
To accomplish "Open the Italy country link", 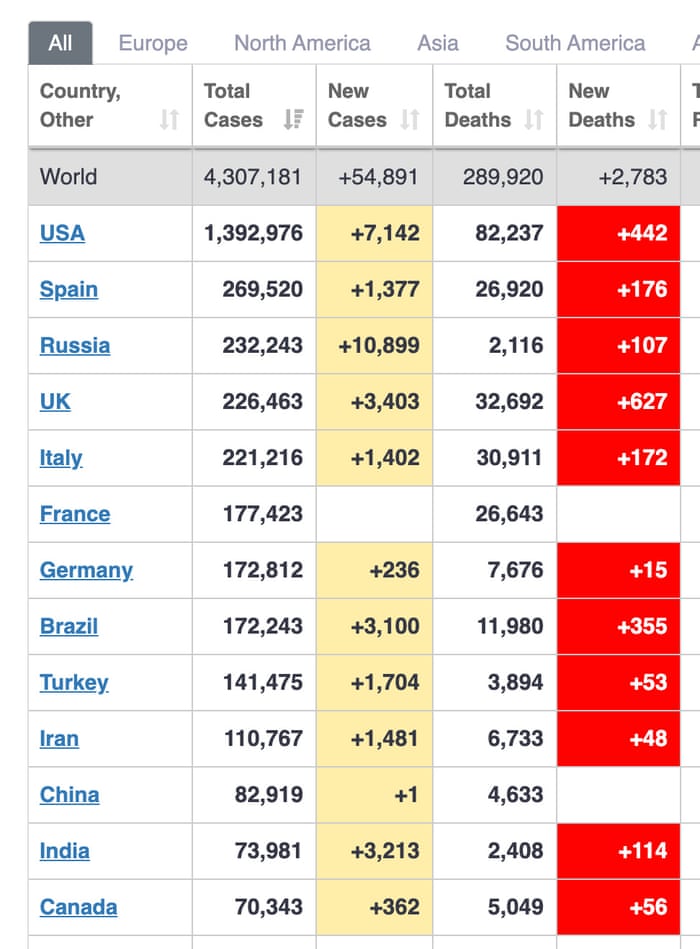I will tap(61, 457).
